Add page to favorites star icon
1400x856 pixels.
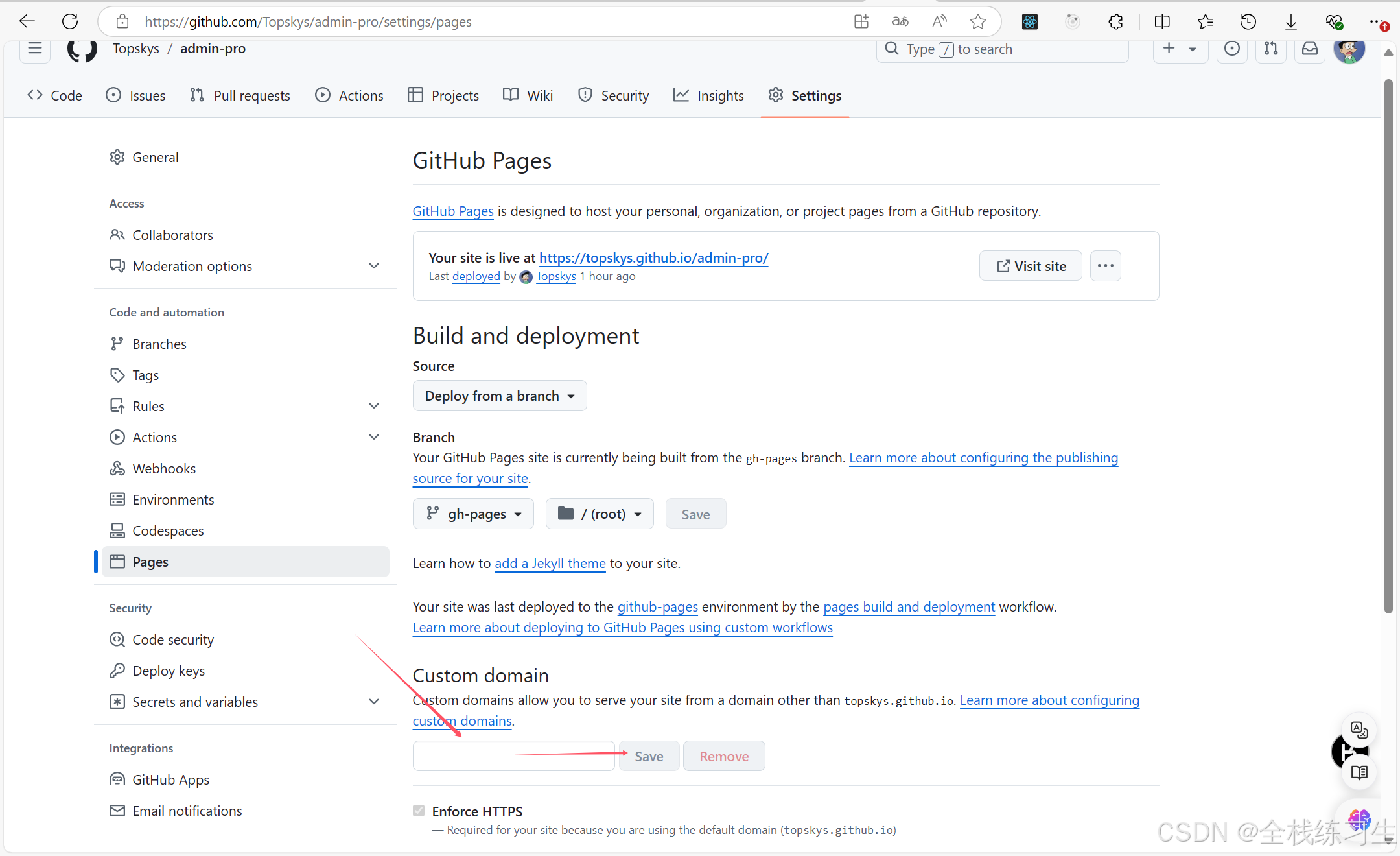tap(977, 21)
